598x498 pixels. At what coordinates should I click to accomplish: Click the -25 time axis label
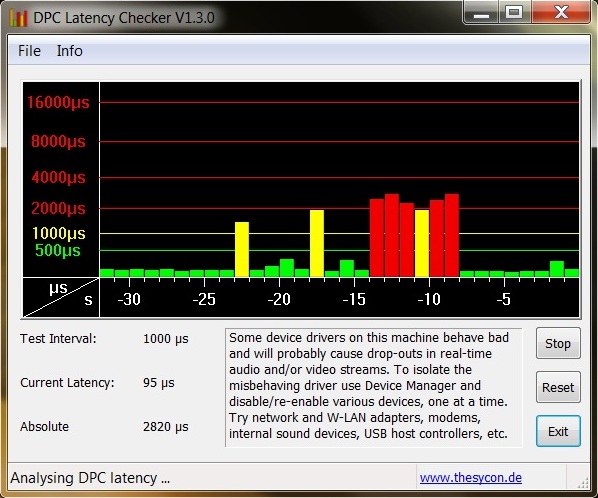coord(204,299)
